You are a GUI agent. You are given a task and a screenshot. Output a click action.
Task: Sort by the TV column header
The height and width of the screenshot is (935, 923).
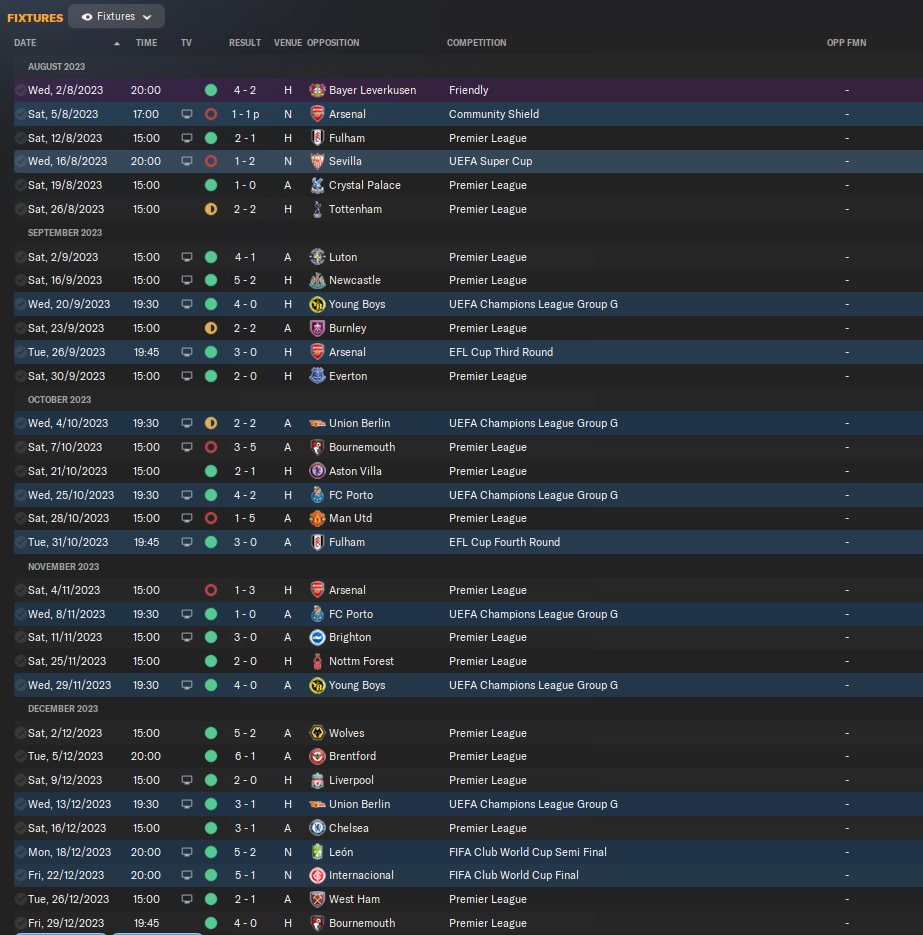[186, 43]
